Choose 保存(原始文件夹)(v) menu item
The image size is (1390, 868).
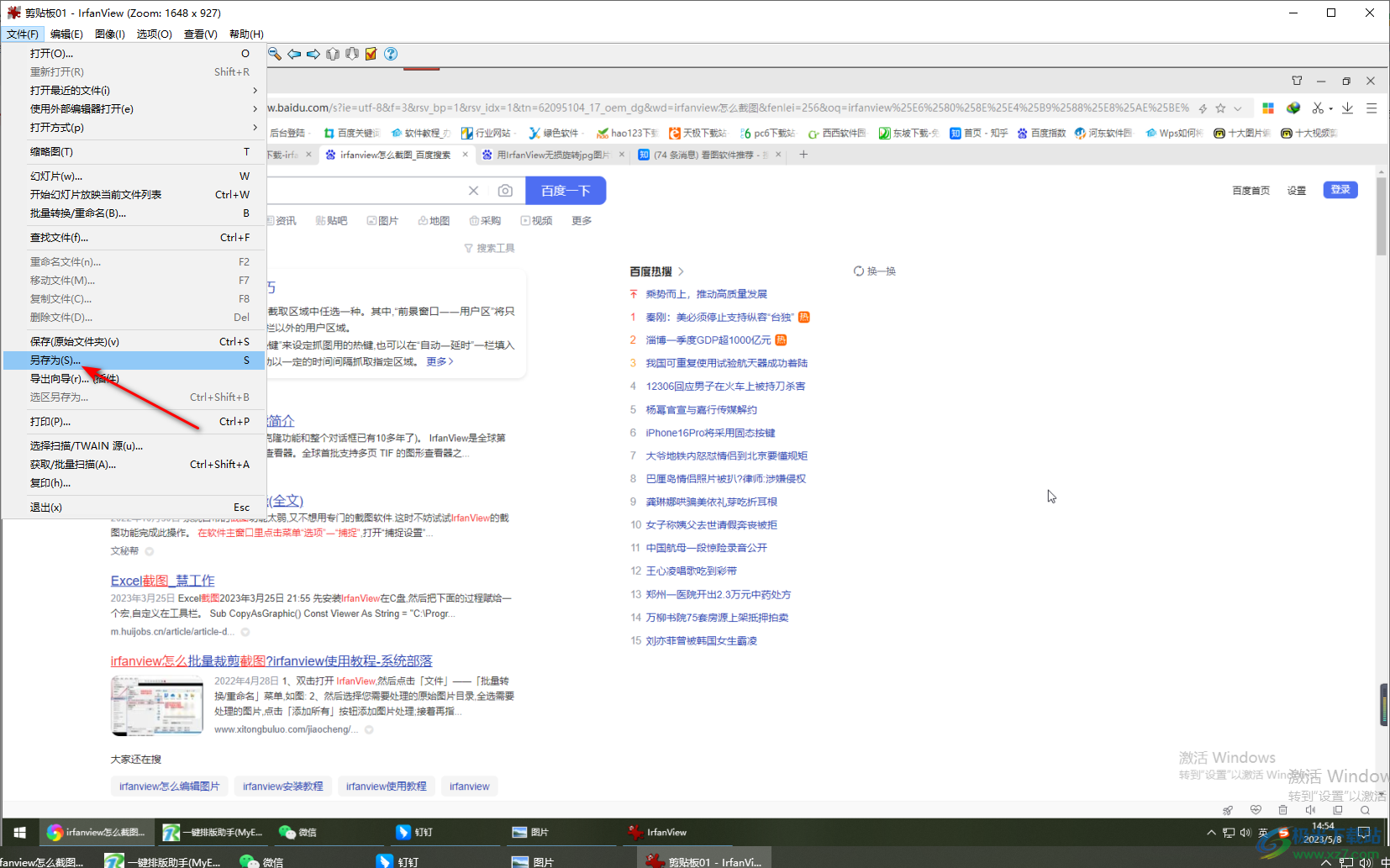click(134, 341)
